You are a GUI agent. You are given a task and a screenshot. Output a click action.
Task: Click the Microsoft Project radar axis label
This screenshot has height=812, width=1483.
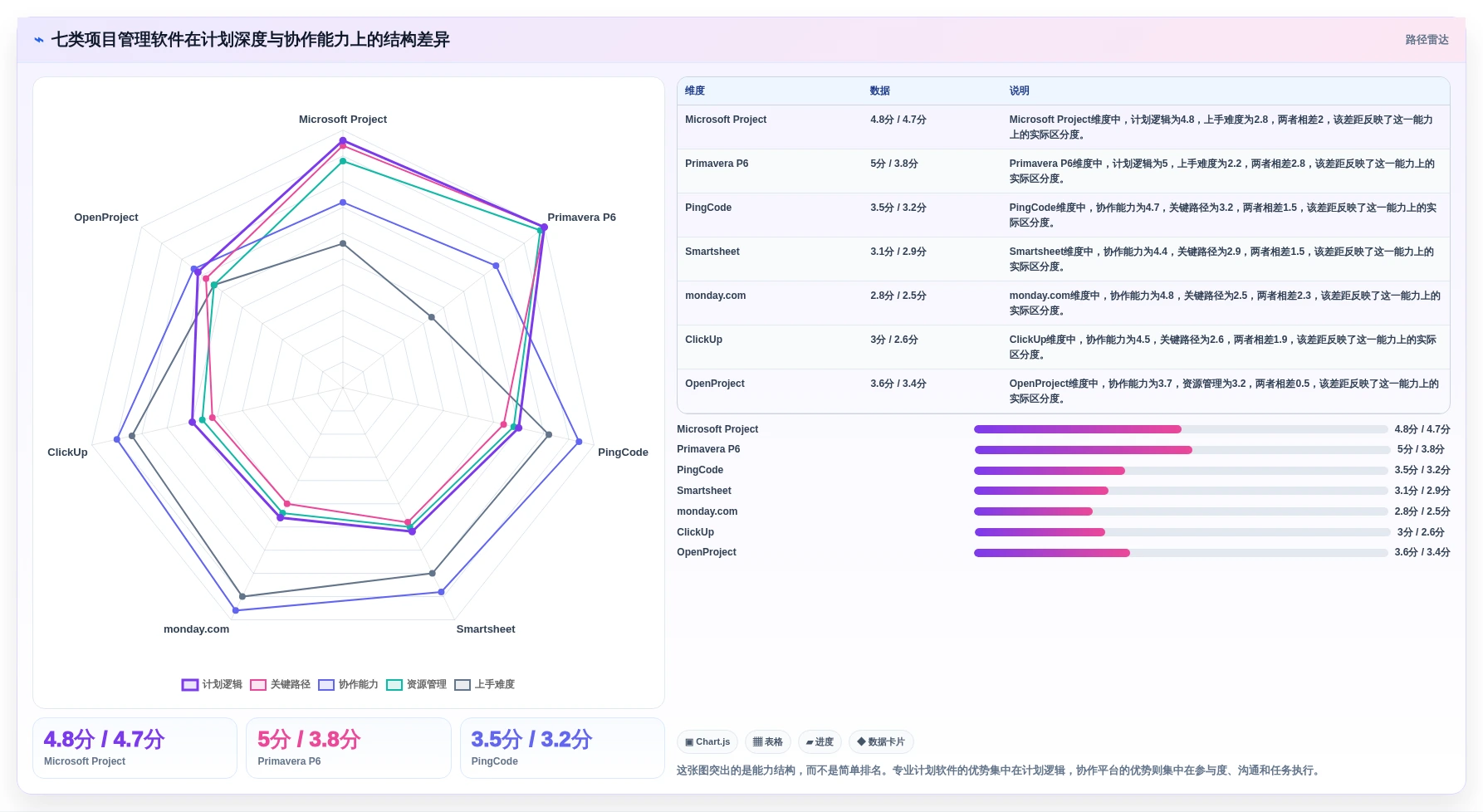(343, 120)
